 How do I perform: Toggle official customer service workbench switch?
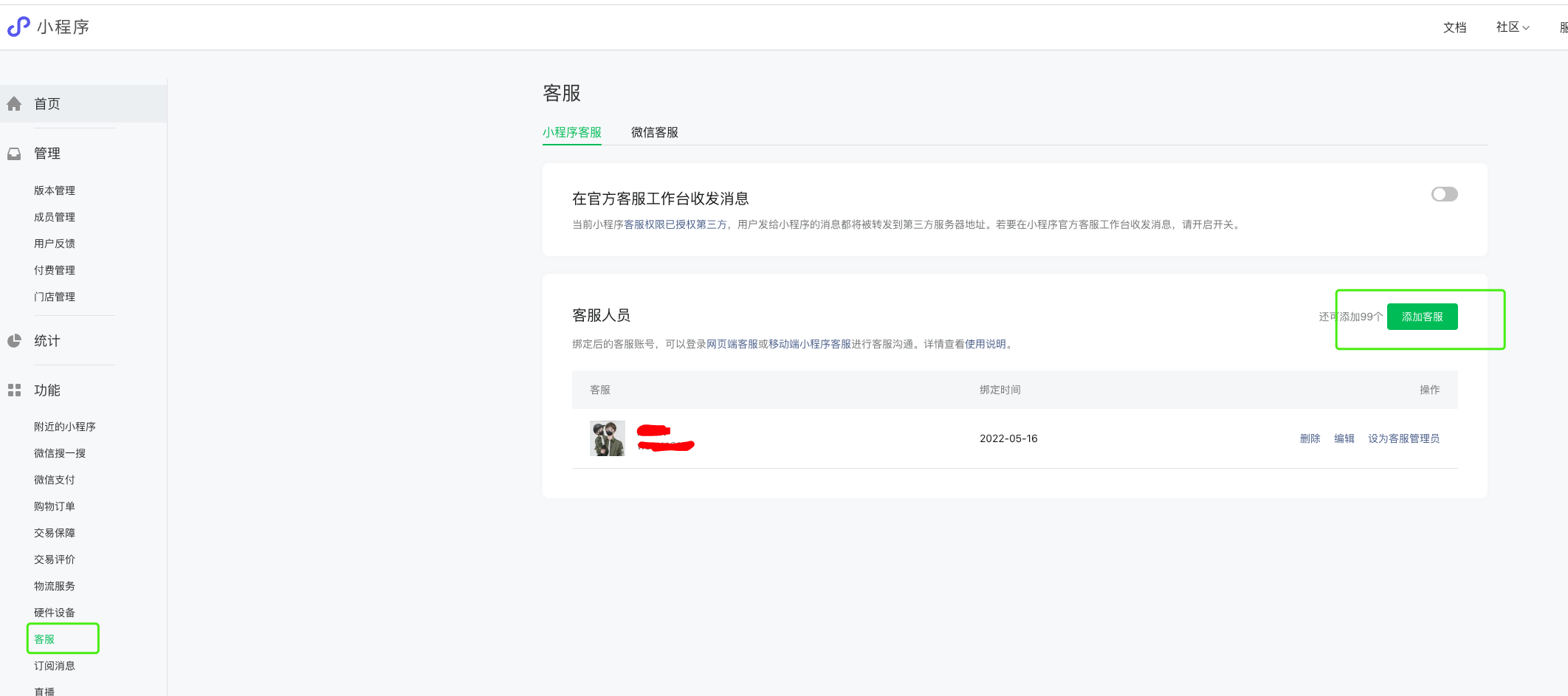click(1444, 194)
